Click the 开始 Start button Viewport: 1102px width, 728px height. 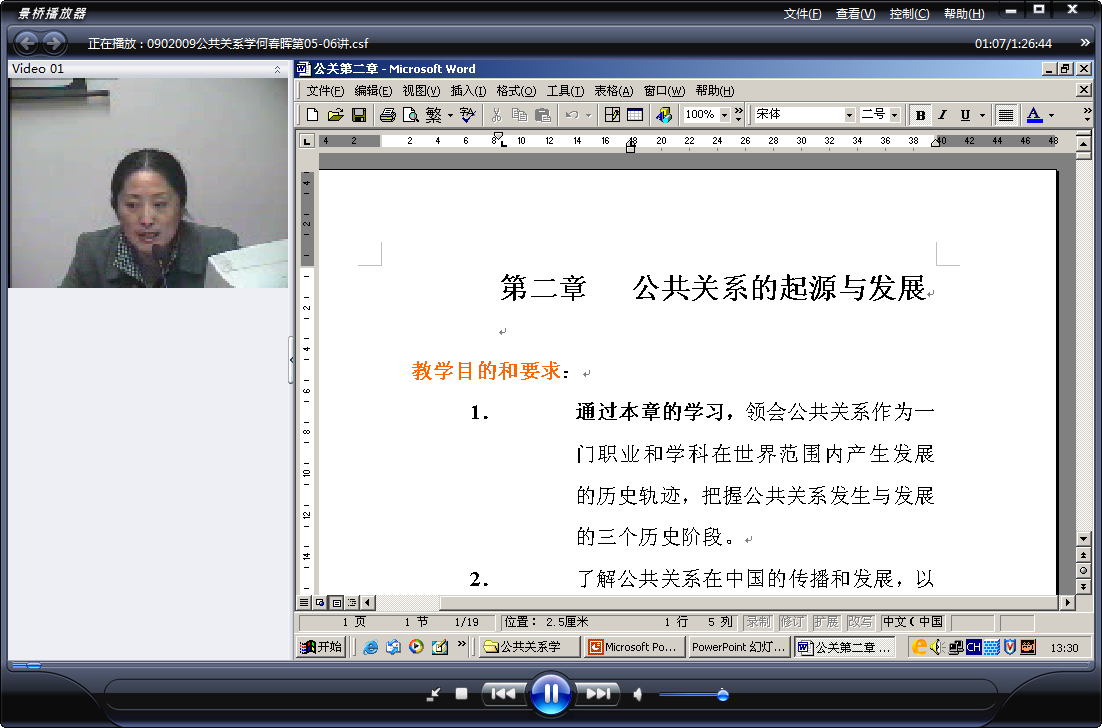321,646
